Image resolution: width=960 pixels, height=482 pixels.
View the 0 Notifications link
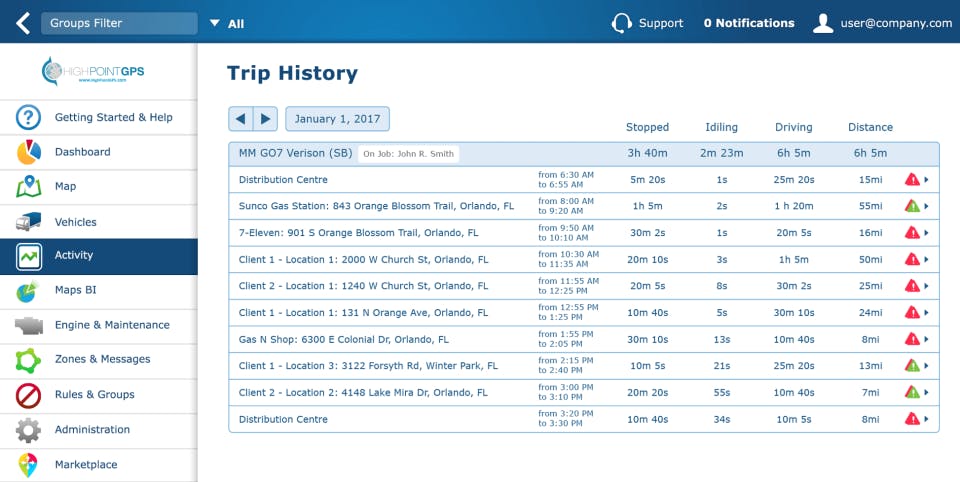click(749, 23)
